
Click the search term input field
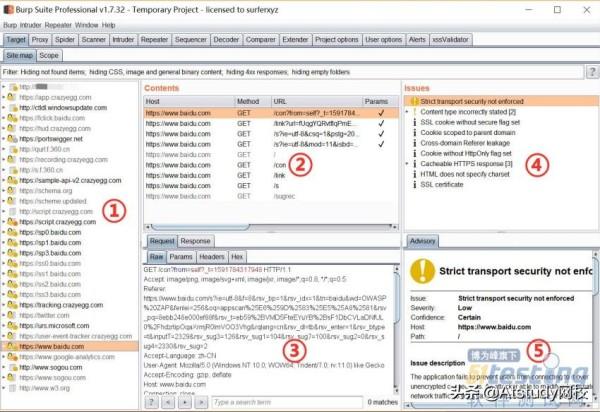click(287, 402)
